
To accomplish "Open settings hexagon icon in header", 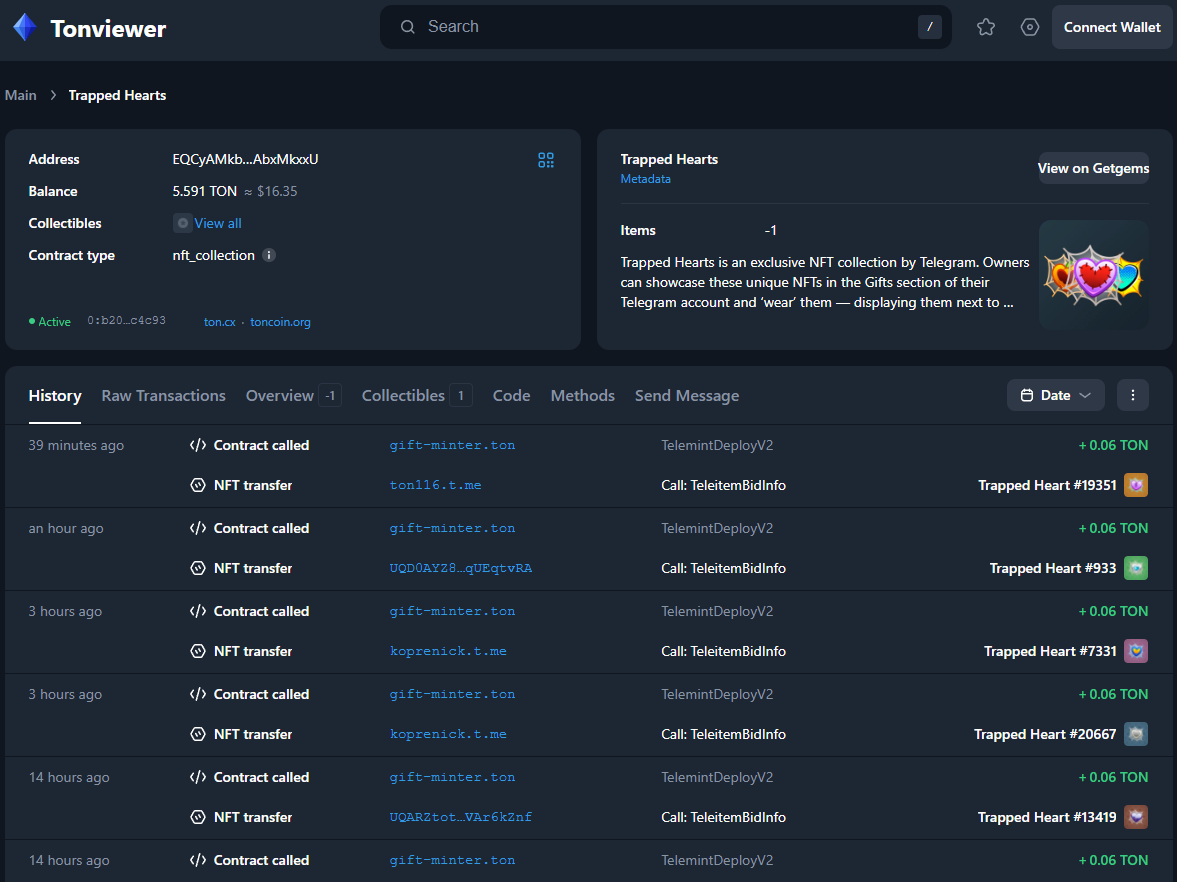I will (1030, 27).
